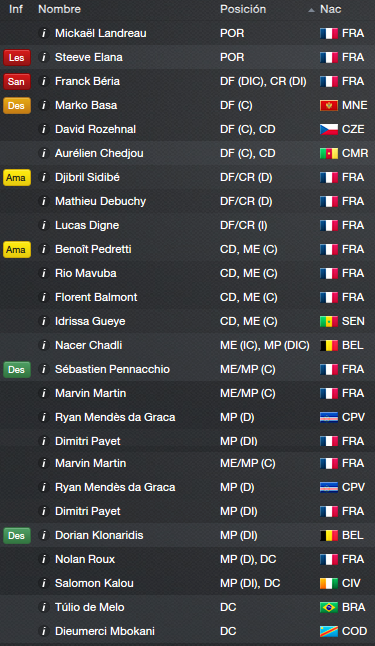This screenshot has height=646, width=375.
Task: Click green Des badge beside Sébastien Pennacchio
Action: (16, 370)
